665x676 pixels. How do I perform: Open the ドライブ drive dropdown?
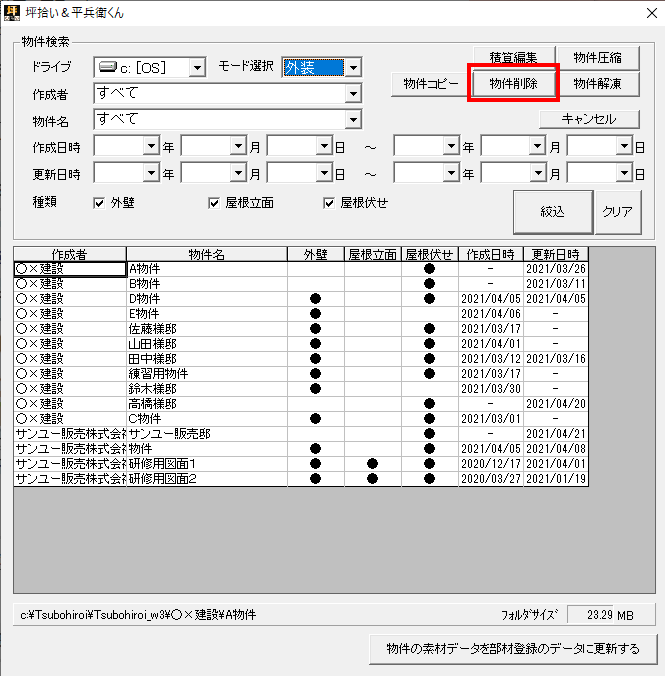tap(196, 68)
